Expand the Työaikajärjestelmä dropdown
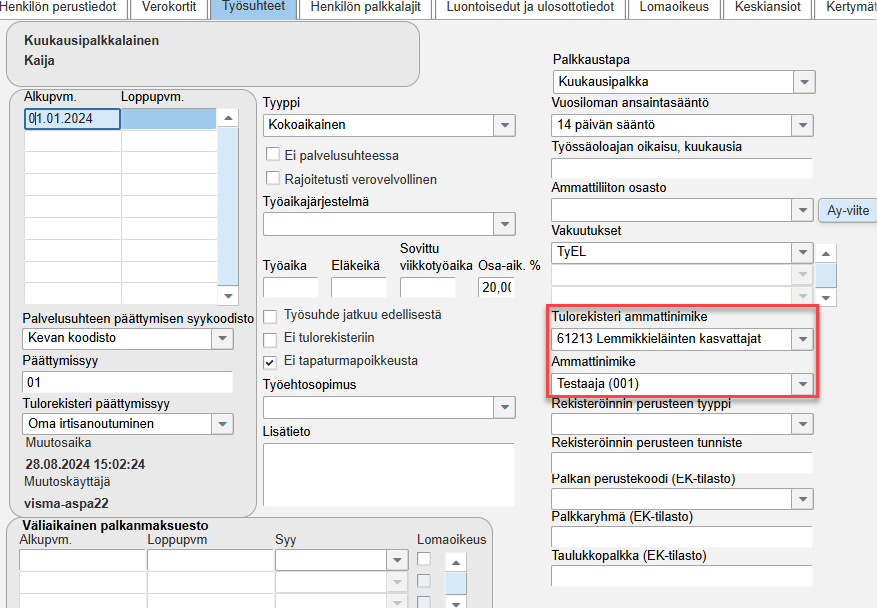Screen dimensions: 877x608 click(507, 224)
